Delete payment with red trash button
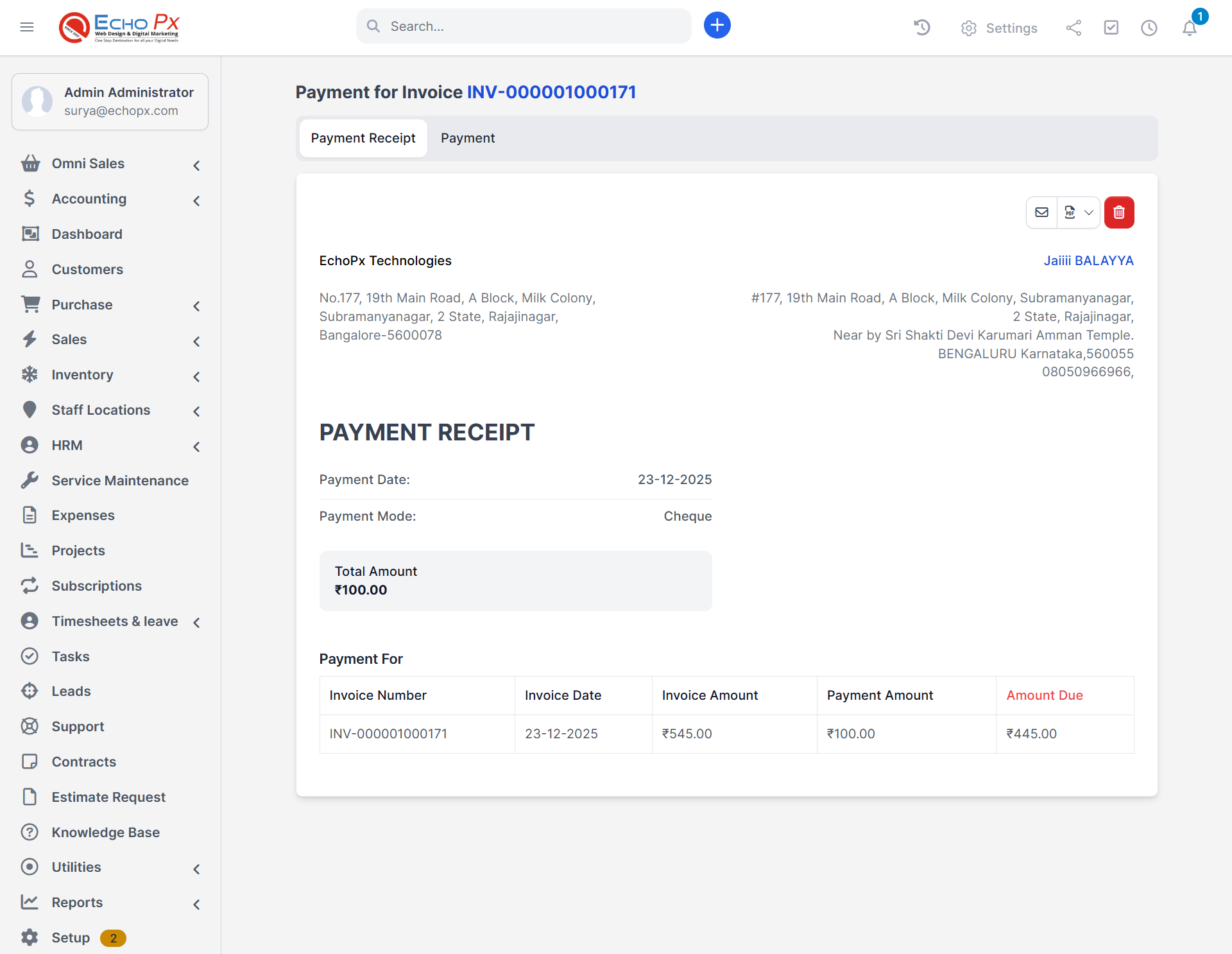The height and width of the screenshot is (954, 1232). coord(1119,212)
